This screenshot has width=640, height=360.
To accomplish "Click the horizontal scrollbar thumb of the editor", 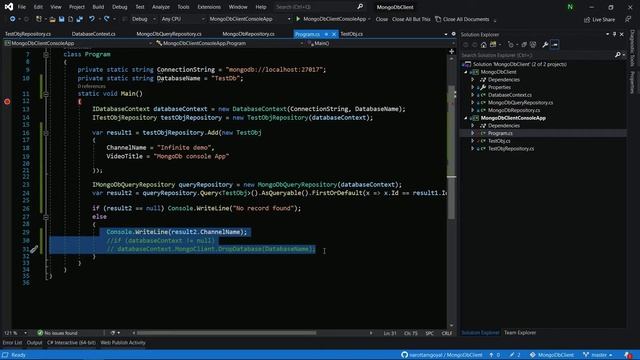I will point(226,333).
